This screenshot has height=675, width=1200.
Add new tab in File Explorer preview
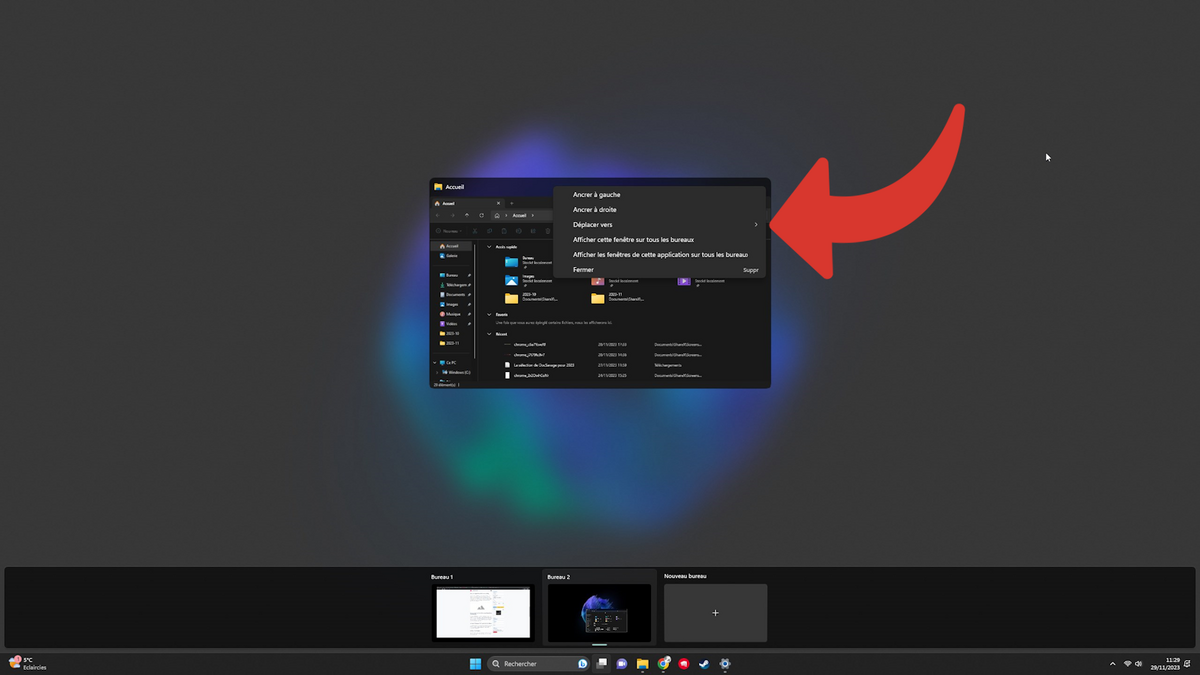click(511, 203)
